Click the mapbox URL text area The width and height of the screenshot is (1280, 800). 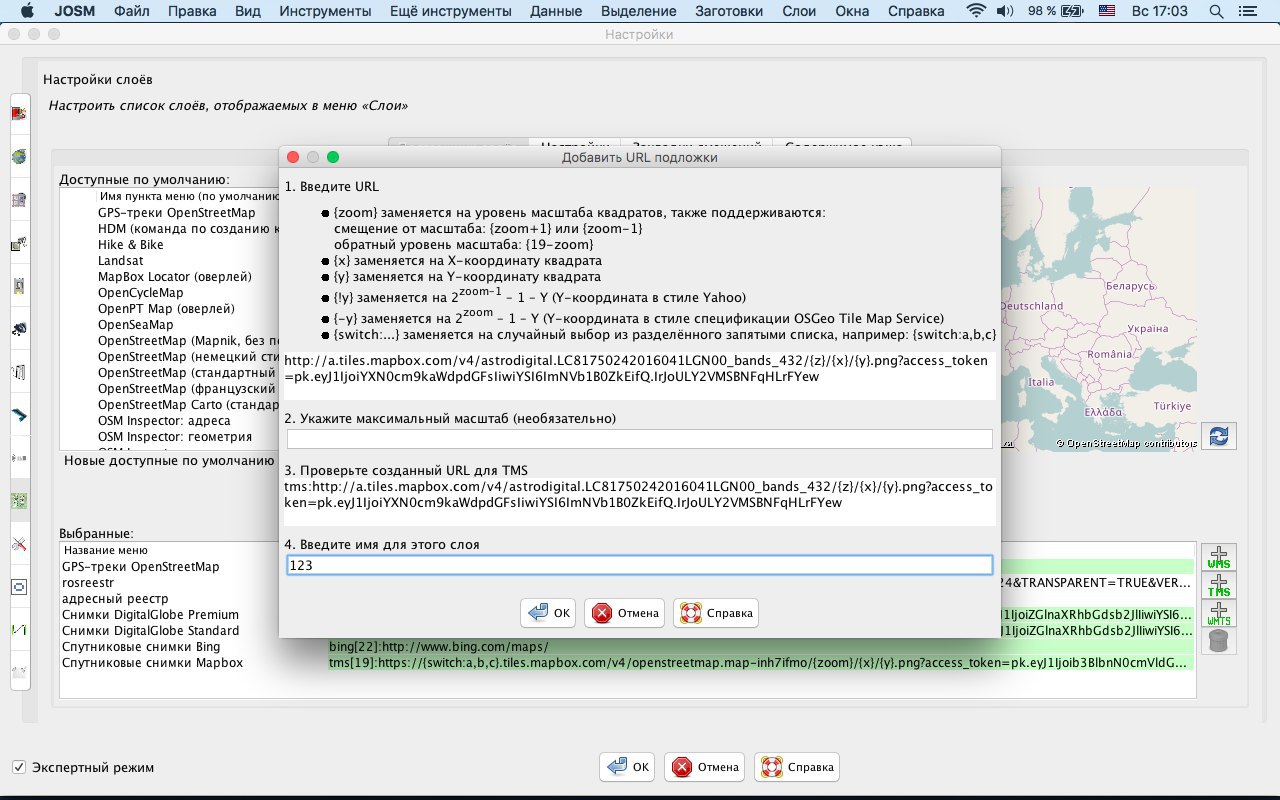coord(639,375)
